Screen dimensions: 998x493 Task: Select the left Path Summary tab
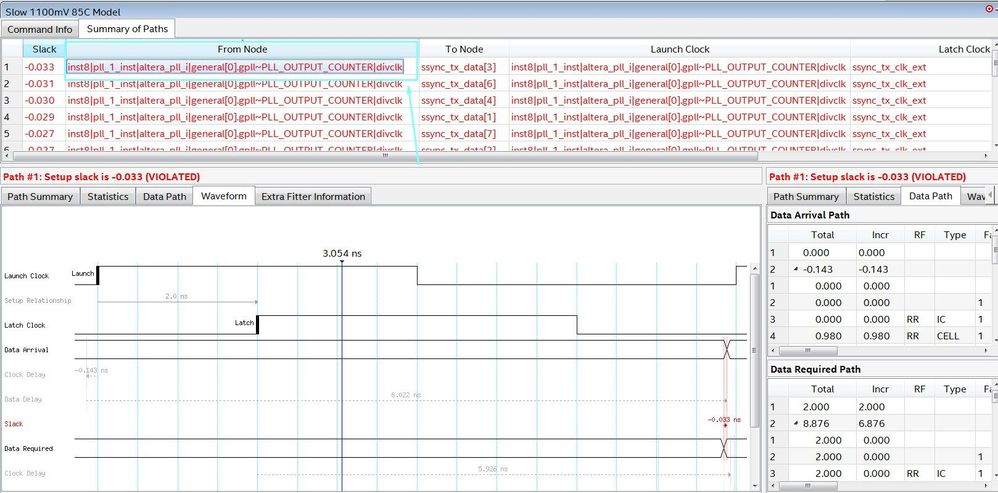coord(40,197)
